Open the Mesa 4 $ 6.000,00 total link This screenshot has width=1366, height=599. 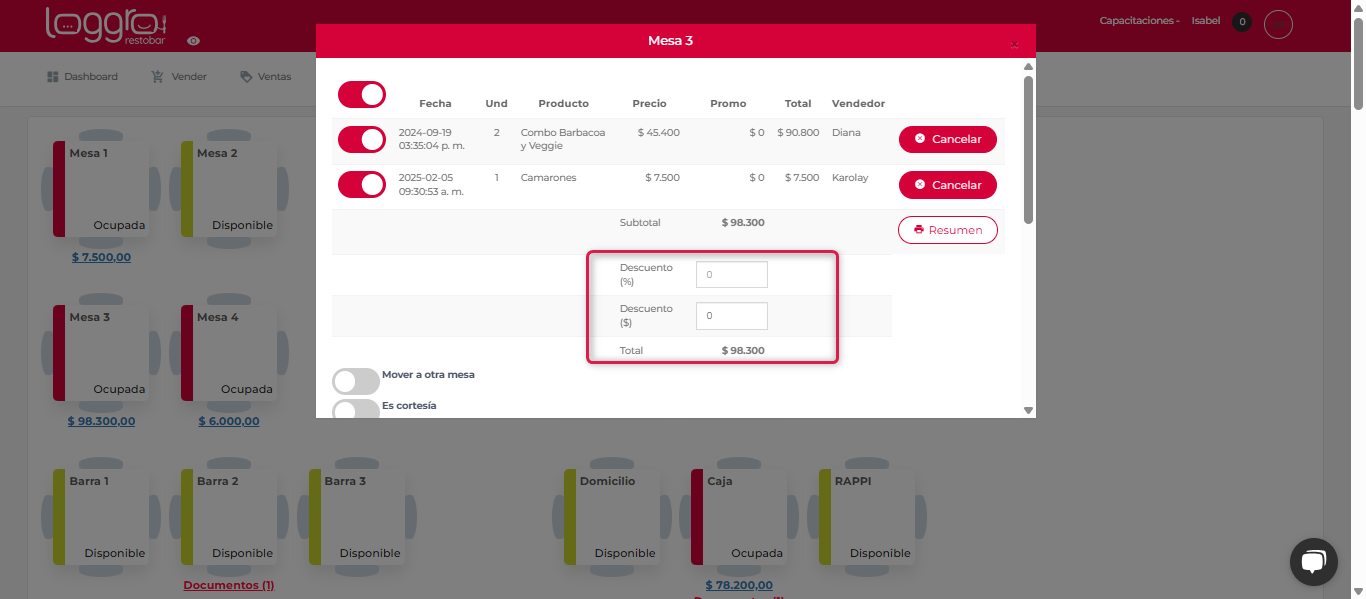coord(228,421)
